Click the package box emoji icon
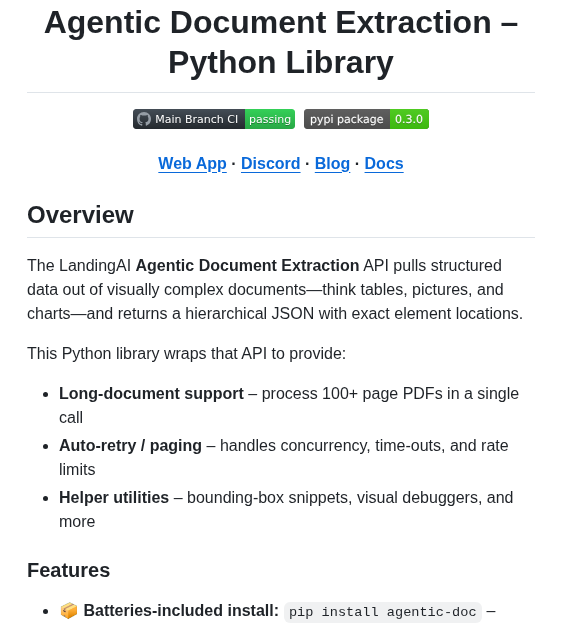This screenshot has height=623, width=563. click(68, 611)
